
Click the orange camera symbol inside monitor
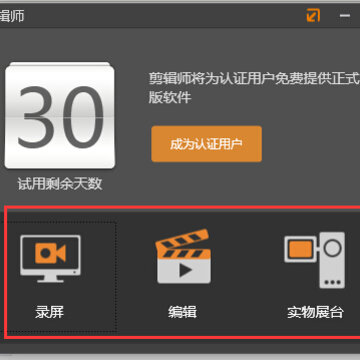[50, 253]
